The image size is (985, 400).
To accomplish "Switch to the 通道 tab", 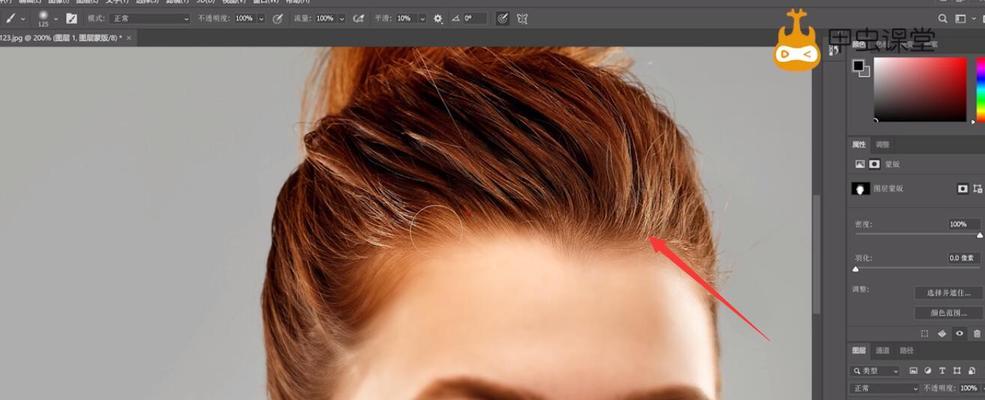I will (883, 350).
